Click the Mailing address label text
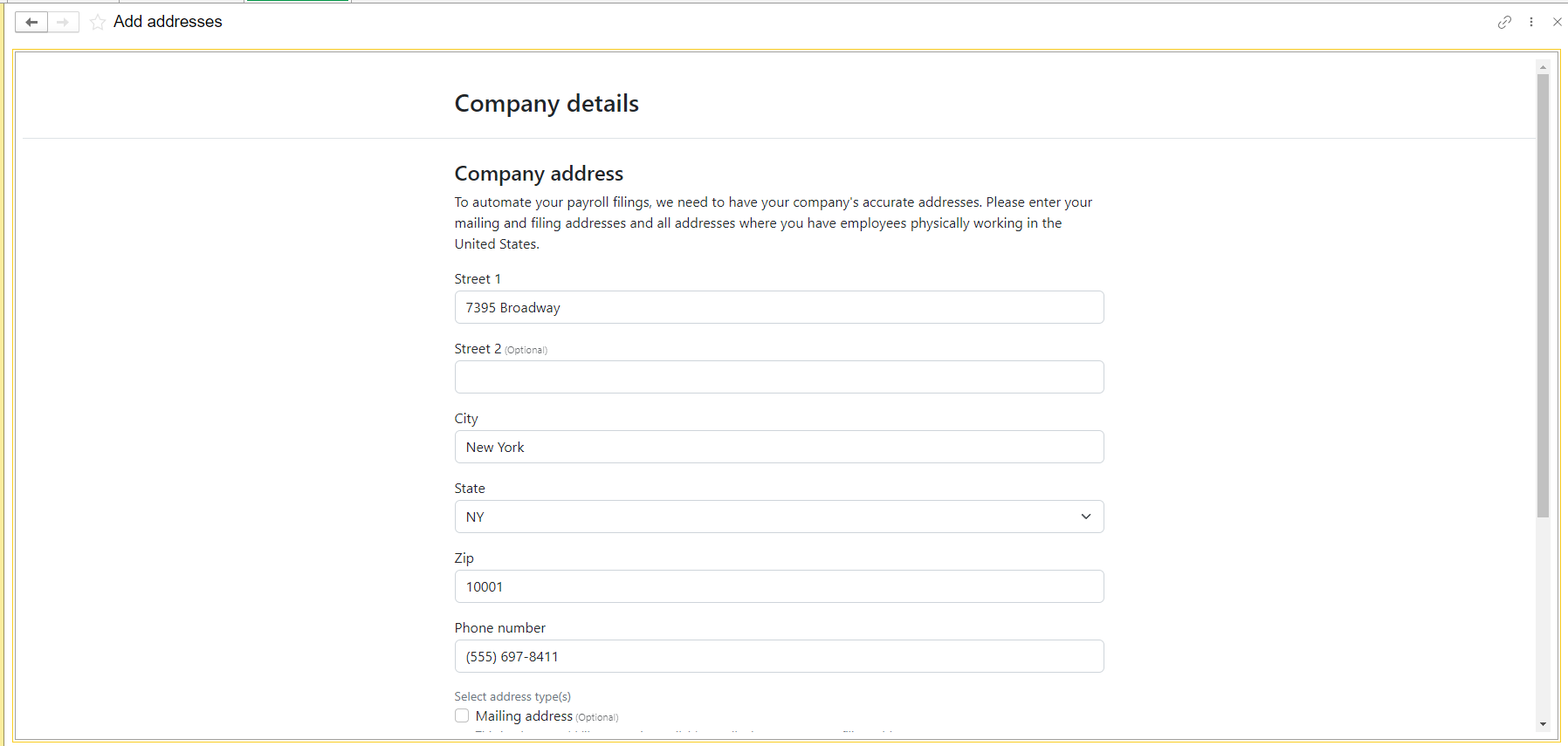This screenshot has width=1568, height=746. [x=524, y=715]
